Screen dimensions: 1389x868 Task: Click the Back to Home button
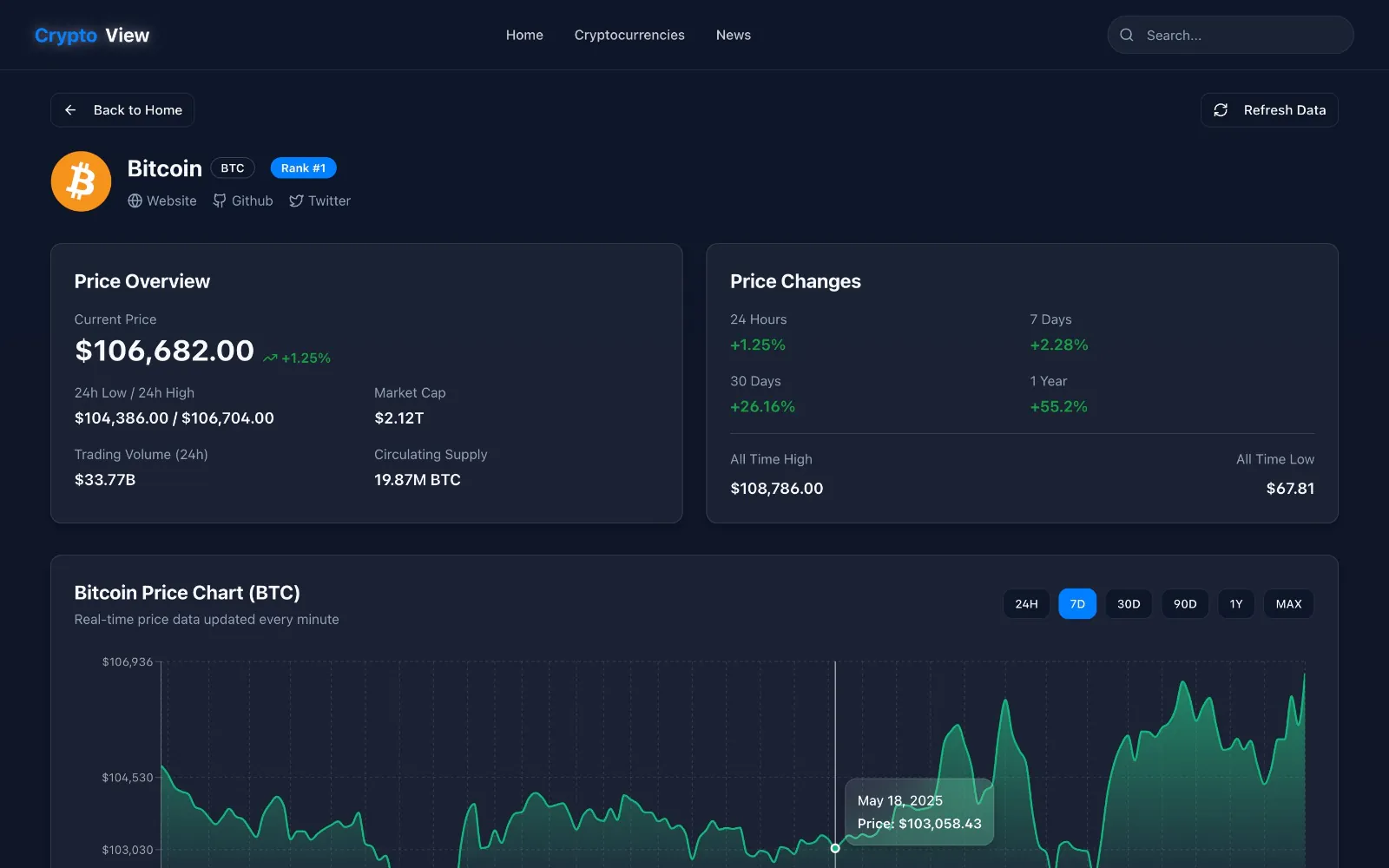click(122, 110)
